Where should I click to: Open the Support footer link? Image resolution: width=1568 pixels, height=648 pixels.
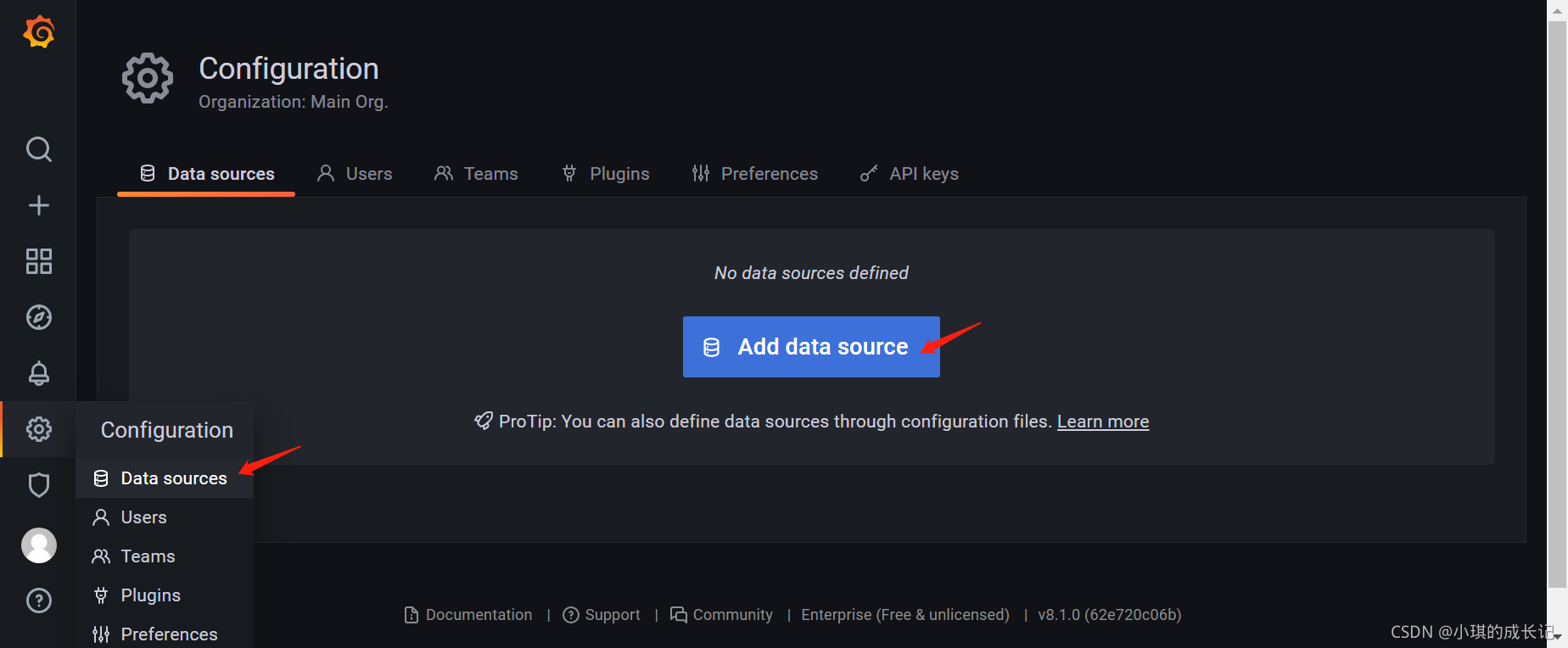[x=602, y=615]
